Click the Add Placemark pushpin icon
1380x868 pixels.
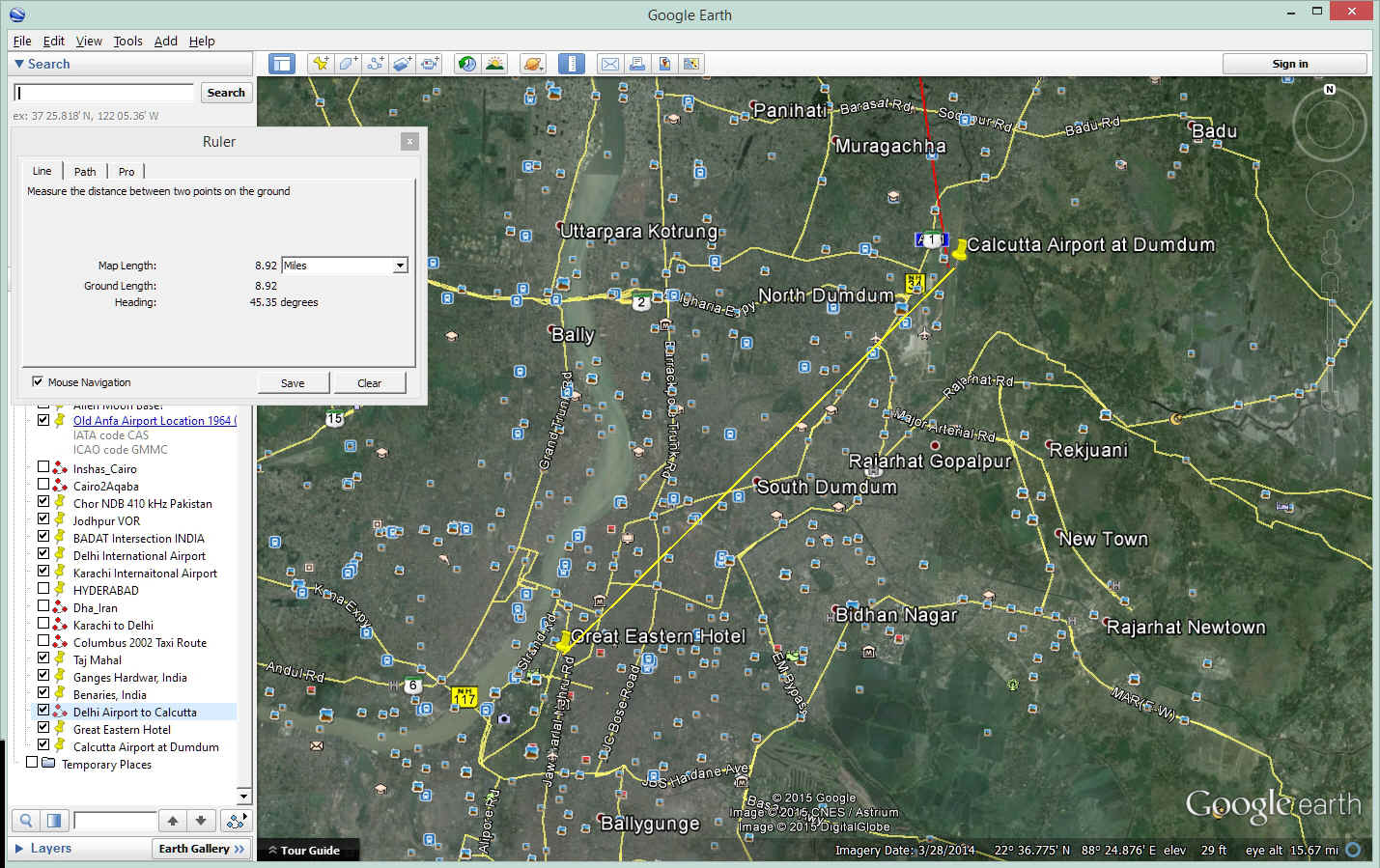coord(320,64)
